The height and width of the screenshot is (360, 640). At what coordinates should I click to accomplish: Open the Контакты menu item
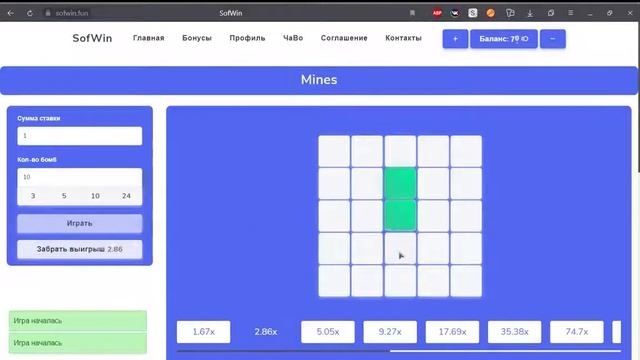403,38
